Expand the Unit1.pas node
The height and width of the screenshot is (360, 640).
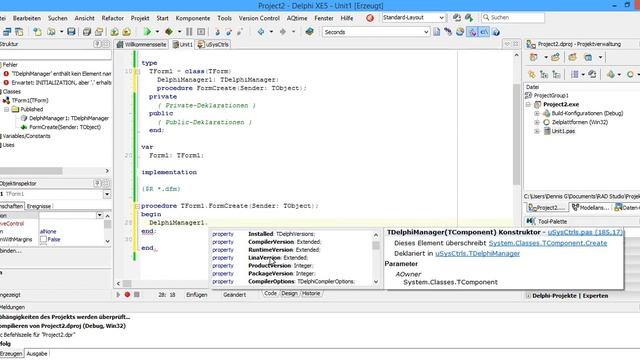[x=537, y=131]
